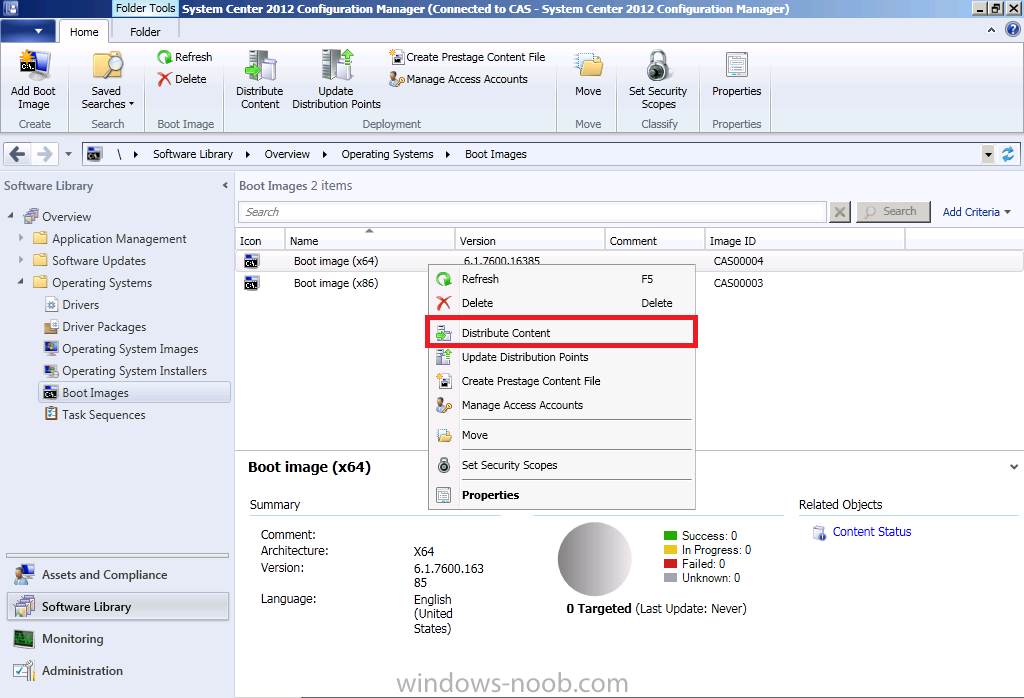
Task: Choose Distribute Content from the context menu
Action: 562,333
